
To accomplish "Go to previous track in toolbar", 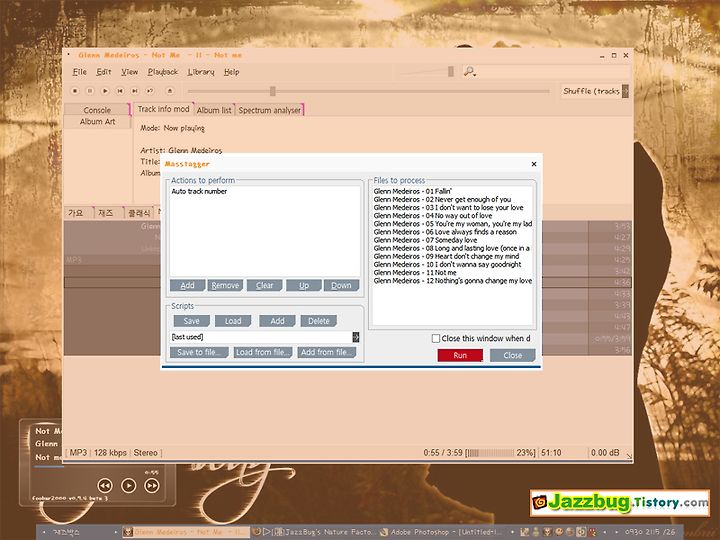I will coord(120,91).
